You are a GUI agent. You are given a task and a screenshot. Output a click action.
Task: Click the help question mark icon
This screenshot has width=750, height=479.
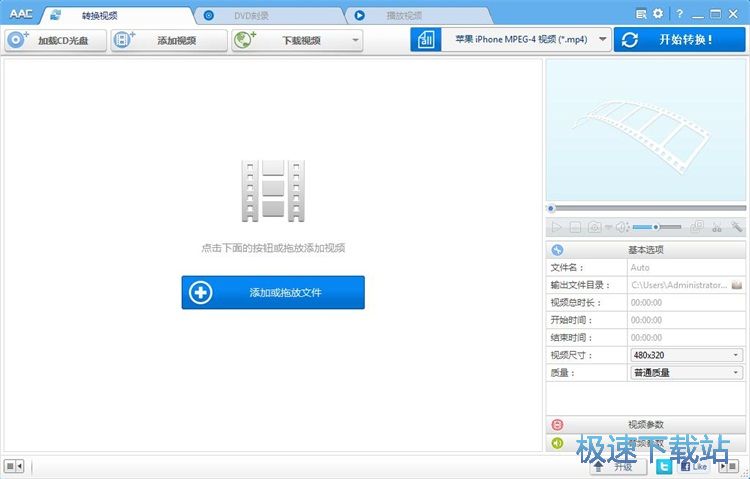[679, 14]
